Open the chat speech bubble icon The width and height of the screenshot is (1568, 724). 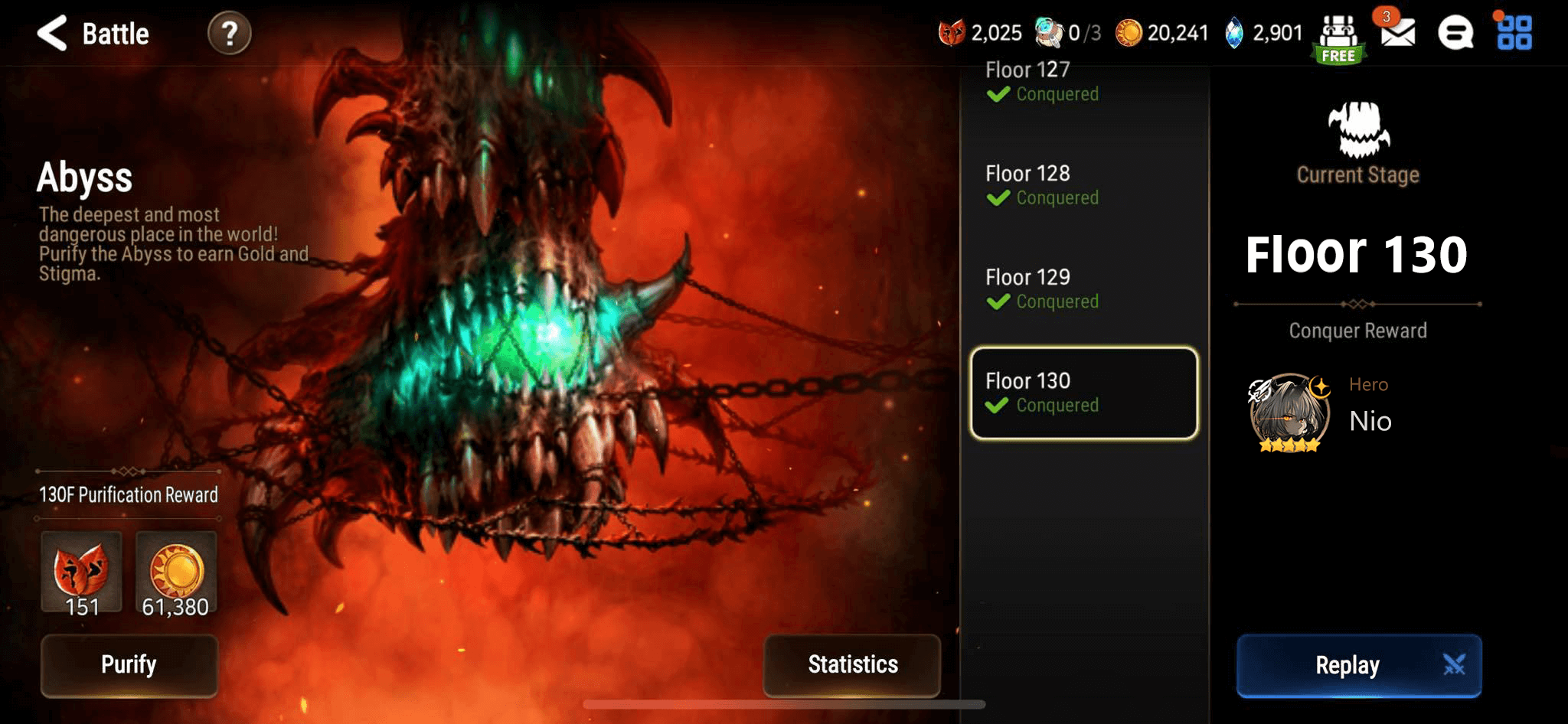[1455, 34]
